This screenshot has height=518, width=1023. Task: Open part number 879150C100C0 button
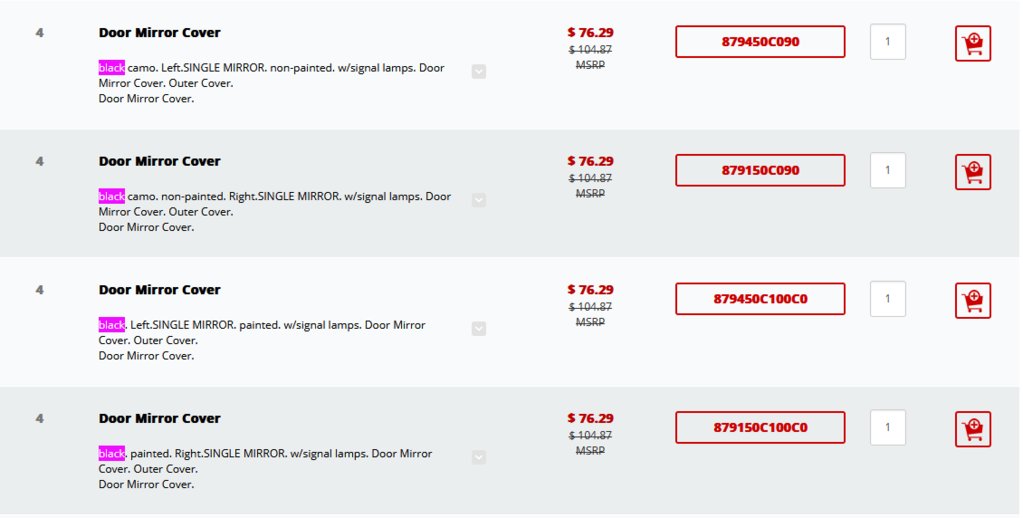760,427
